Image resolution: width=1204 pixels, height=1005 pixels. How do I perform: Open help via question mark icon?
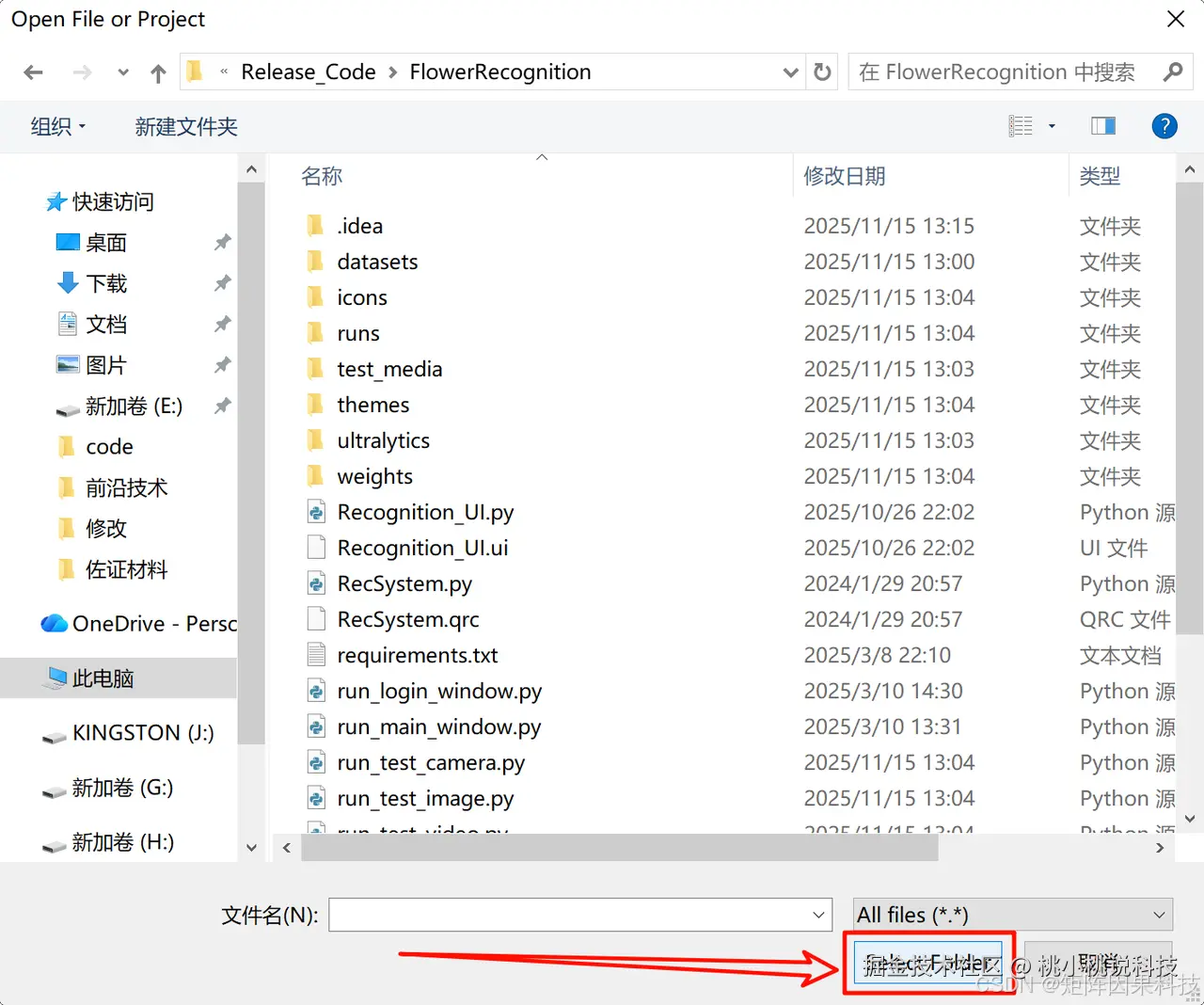tap(1164, 126)
